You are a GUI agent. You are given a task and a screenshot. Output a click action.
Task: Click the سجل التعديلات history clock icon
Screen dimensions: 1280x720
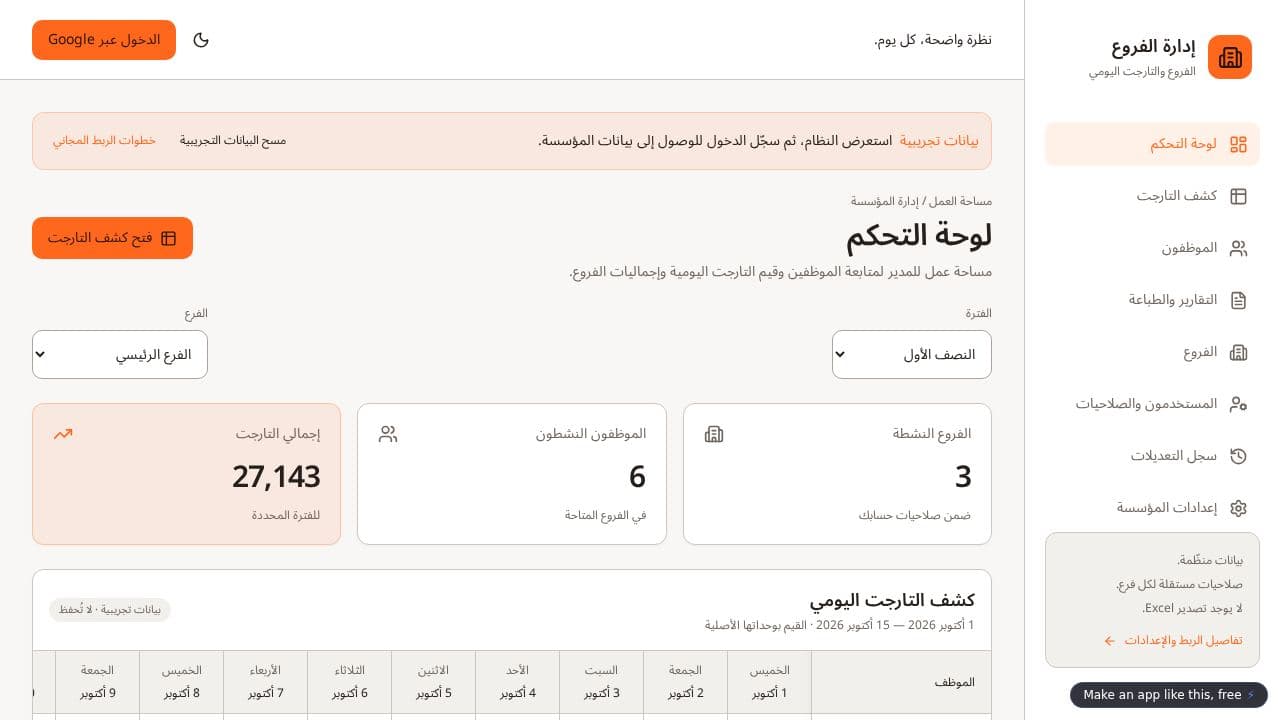(1238, 456)
